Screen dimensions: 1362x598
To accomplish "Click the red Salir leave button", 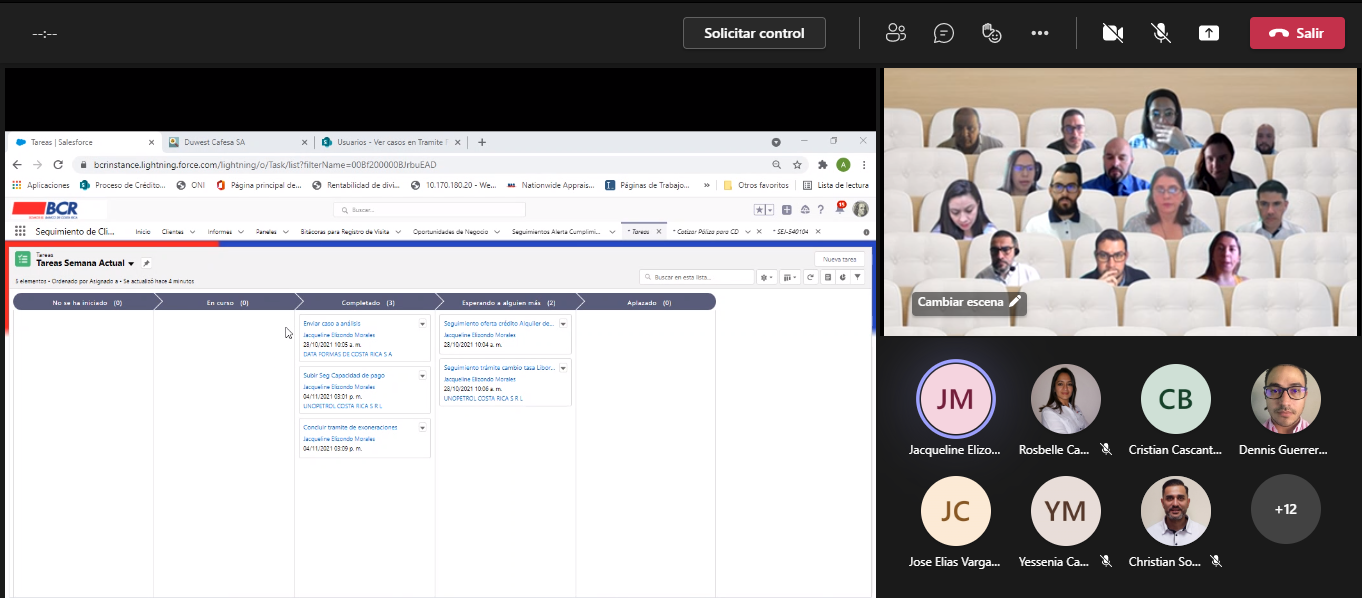I will tap(1297, 33).
